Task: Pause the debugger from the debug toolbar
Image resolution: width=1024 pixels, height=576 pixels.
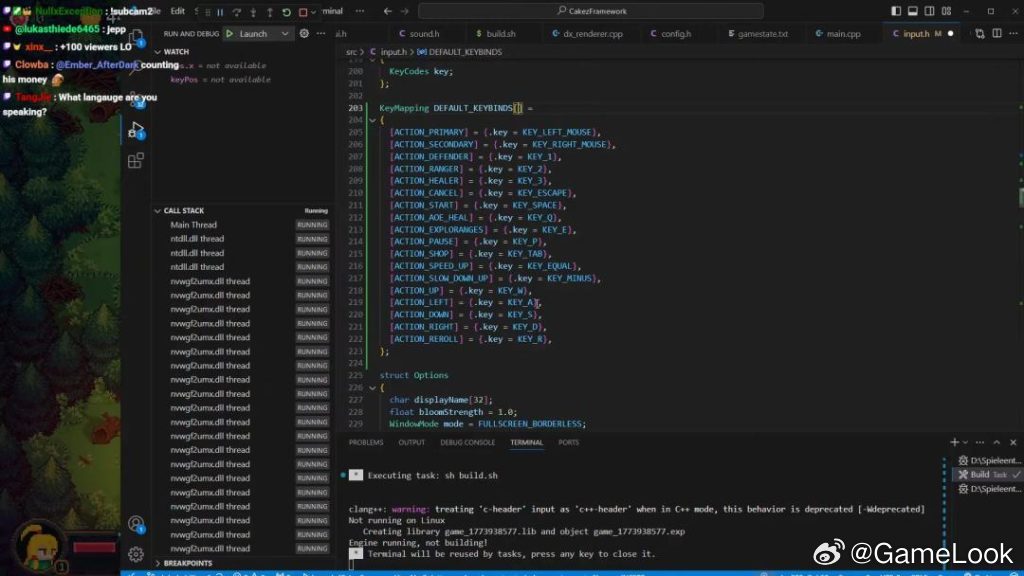Action: (220, 12)
